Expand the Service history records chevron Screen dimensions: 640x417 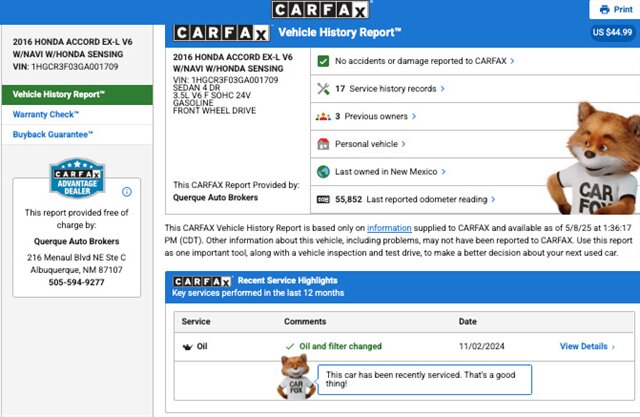coord(442,89)
